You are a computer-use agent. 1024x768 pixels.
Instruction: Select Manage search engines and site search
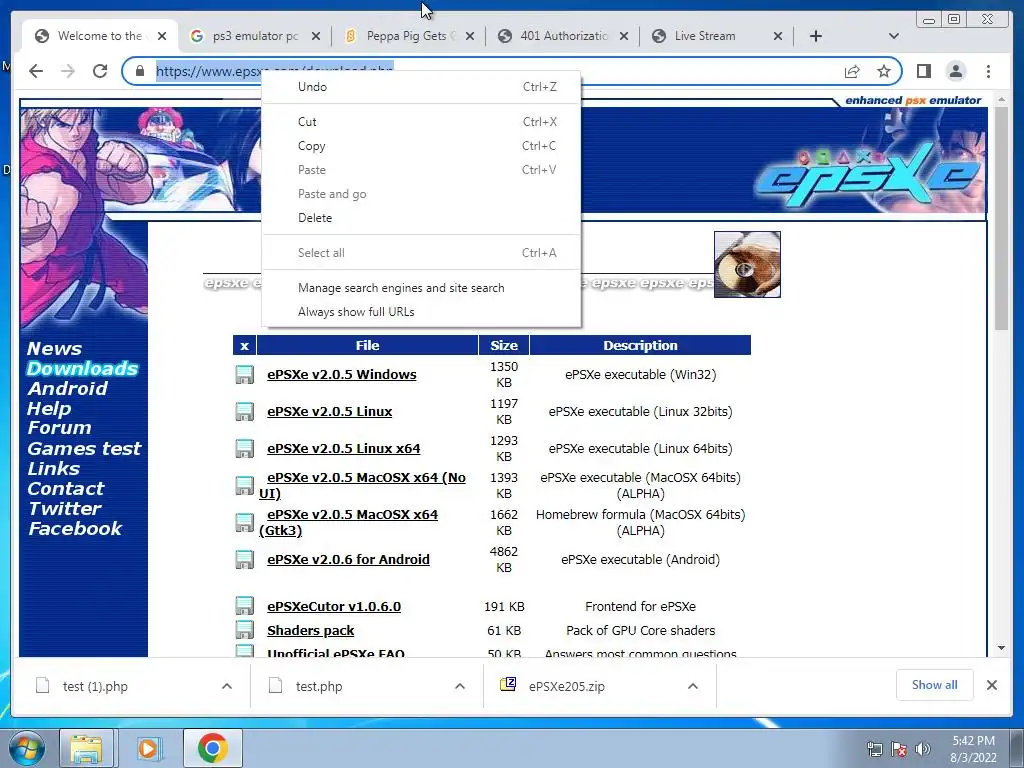coord(421,287)
